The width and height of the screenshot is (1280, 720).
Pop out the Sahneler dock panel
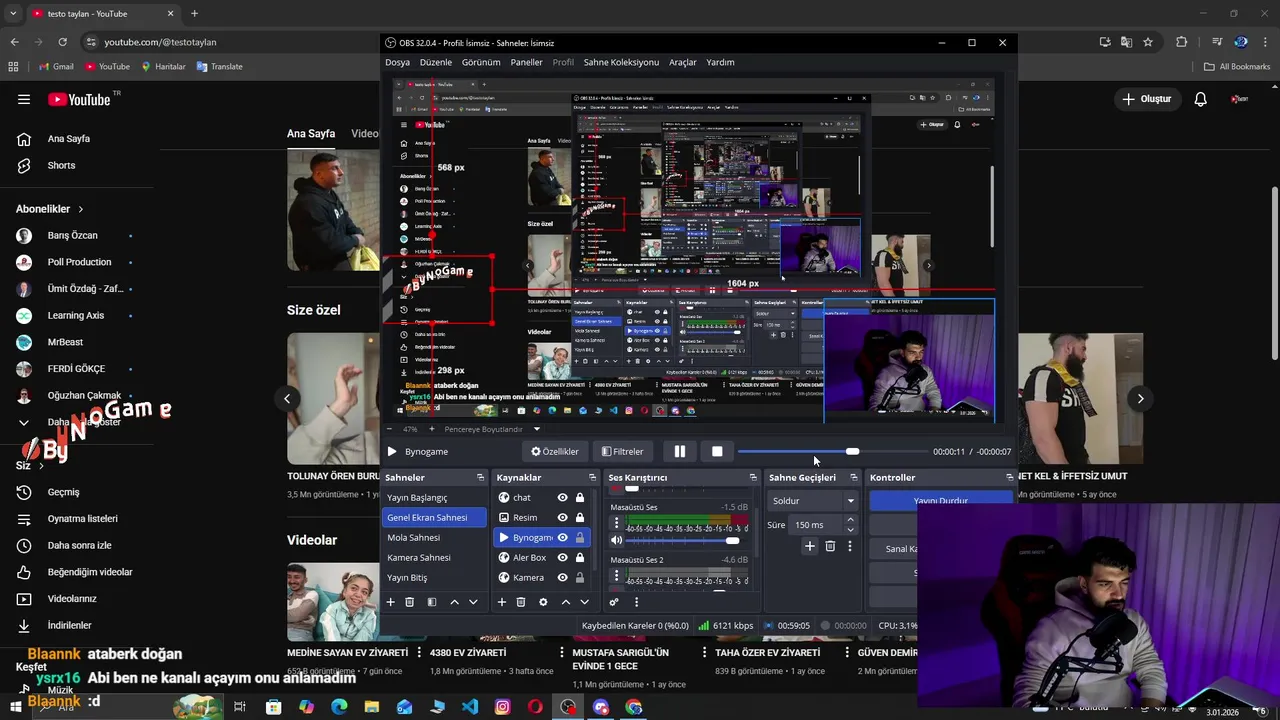pyautogui.click(x=481, y=477)
